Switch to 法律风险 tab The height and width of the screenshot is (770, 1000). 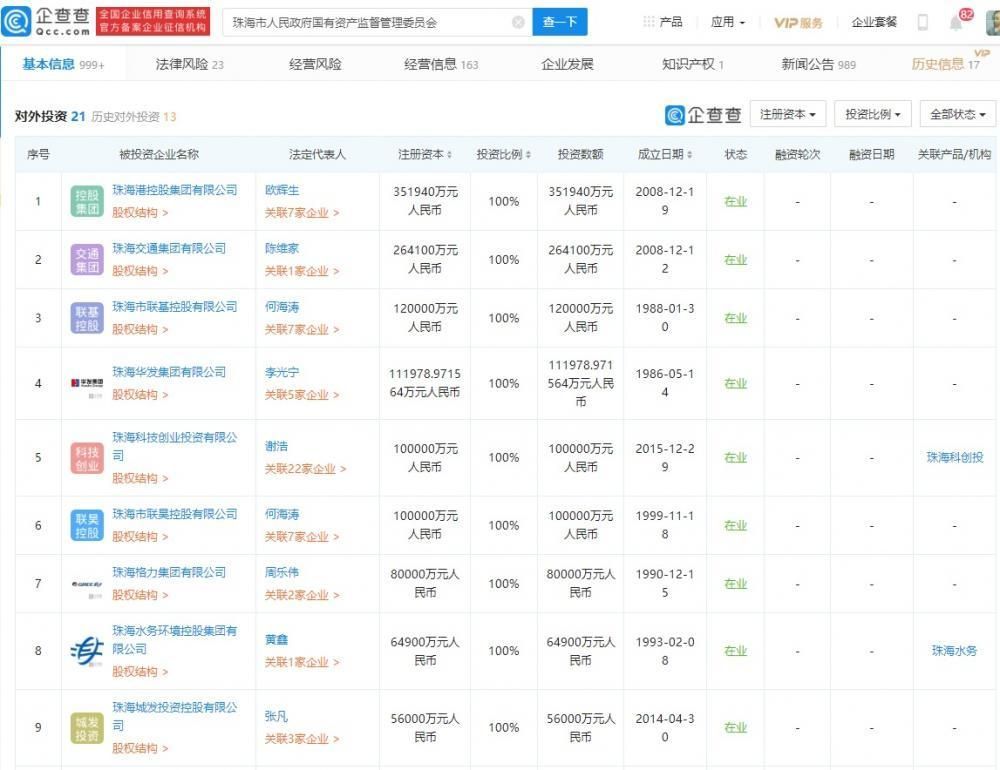[189, 64]
